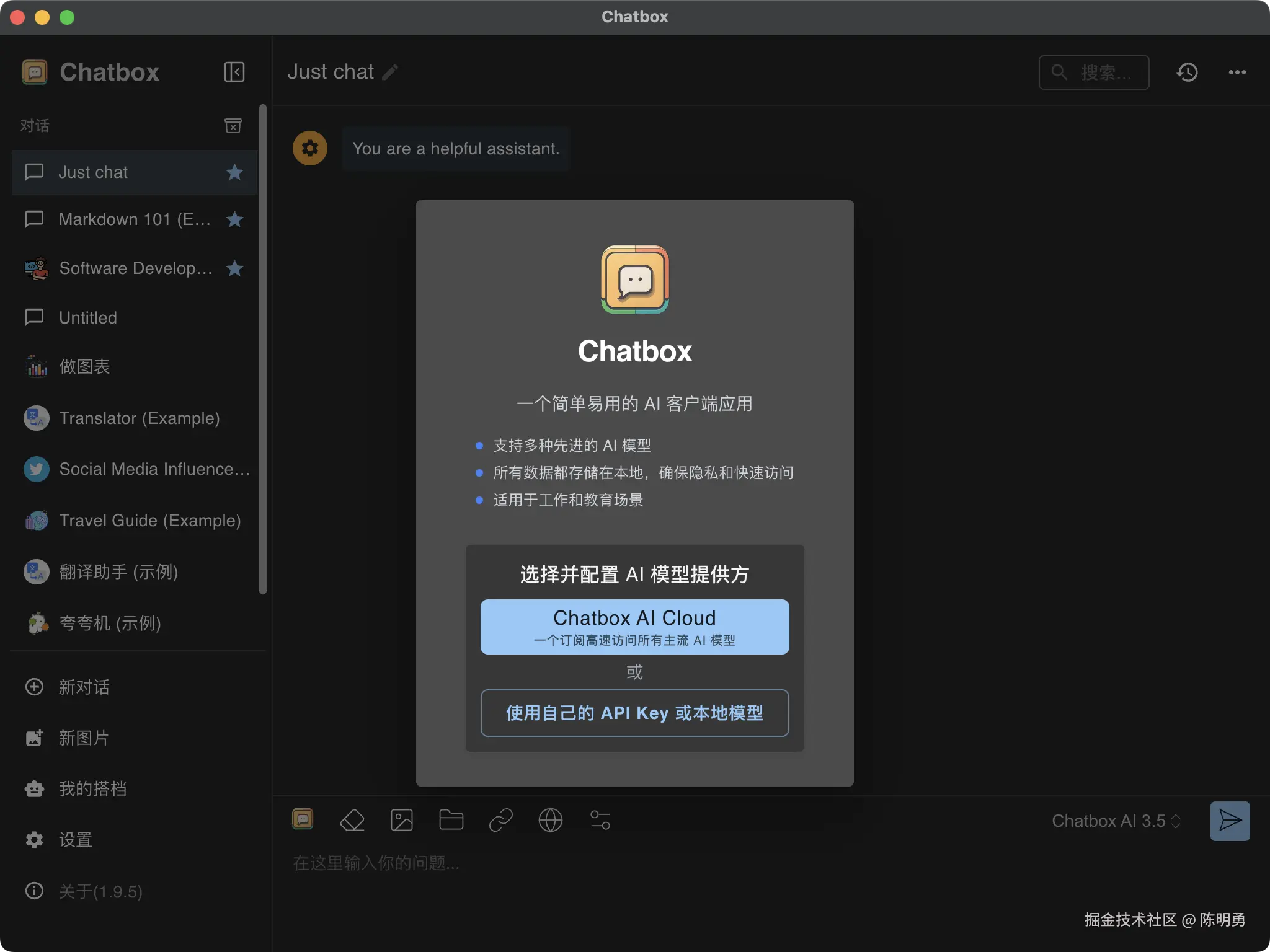Click the attach image icon

coord(402,820)
